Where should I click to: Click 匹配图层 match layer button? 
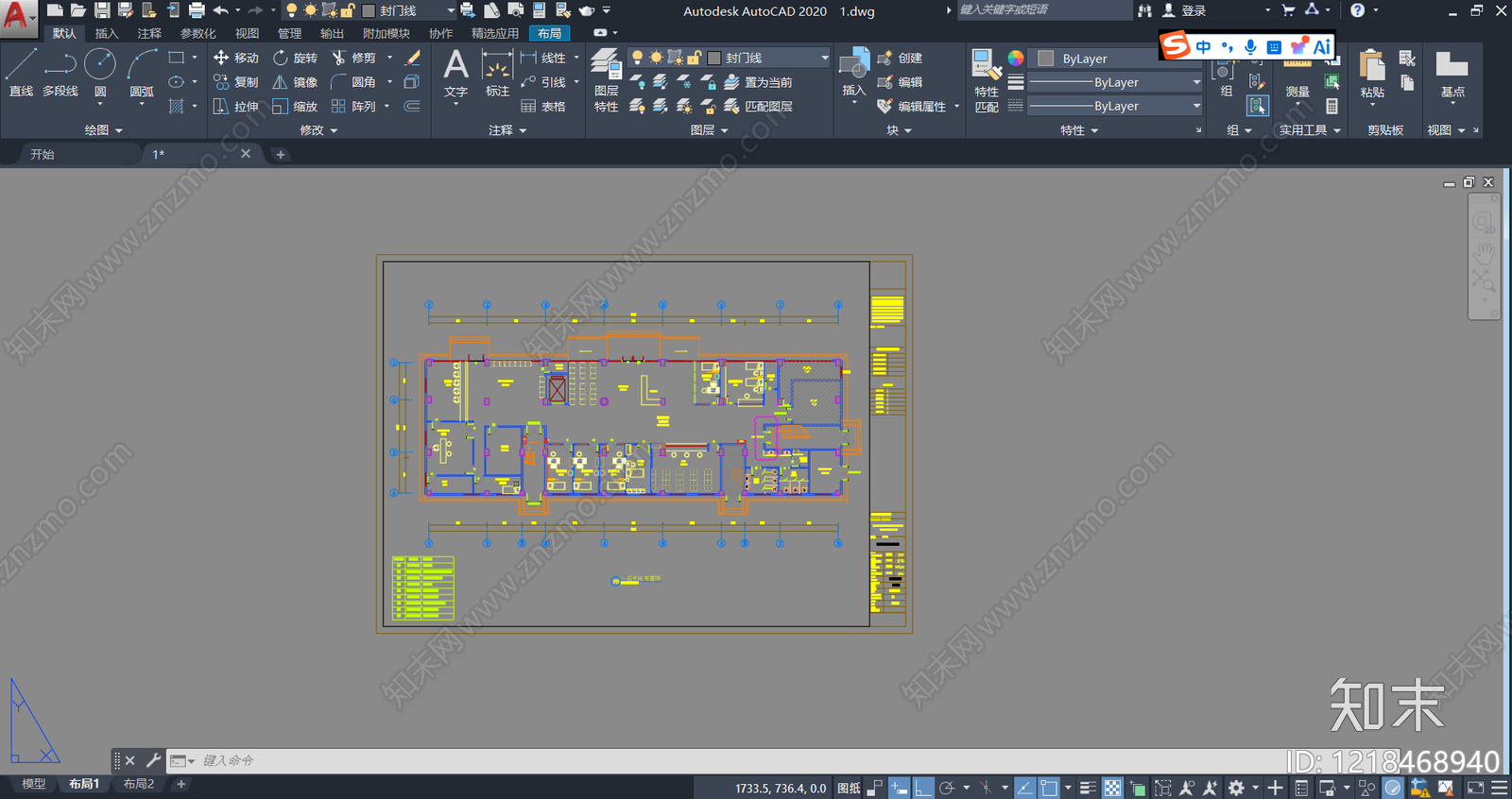758,107
